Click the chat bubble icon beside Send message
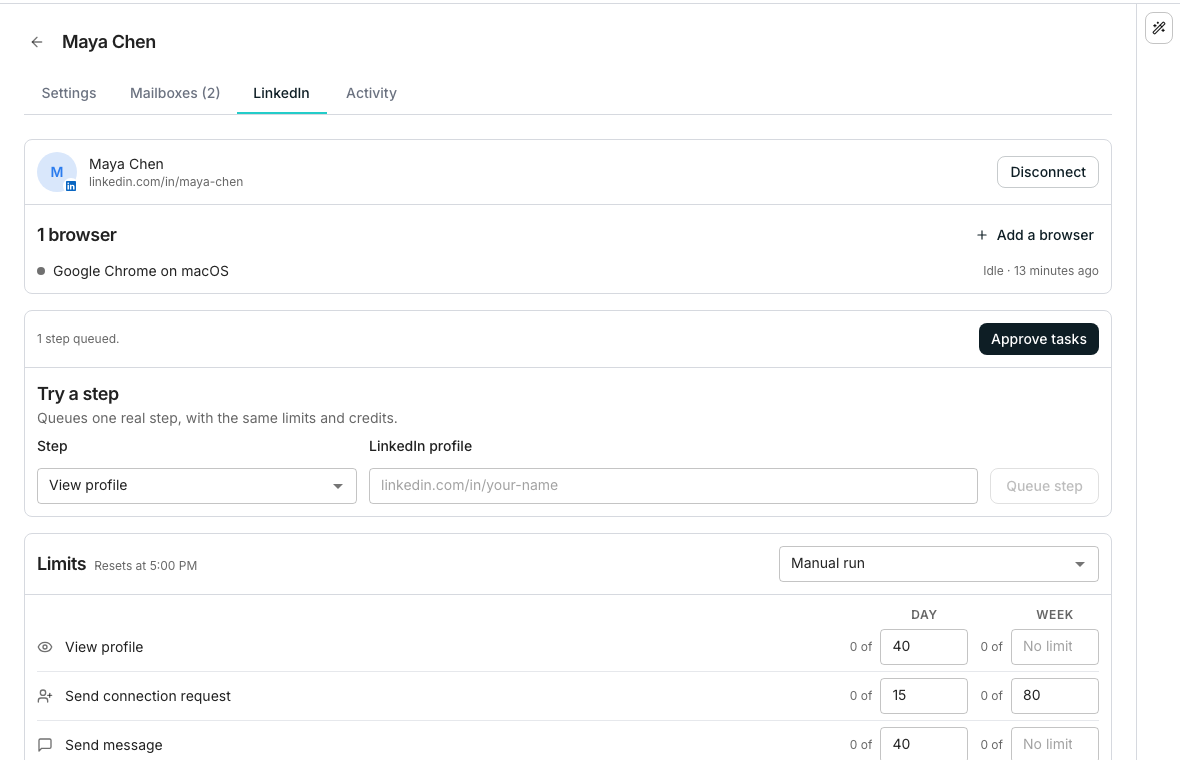This screenshot has width=1180, height=760. [45, 745]
